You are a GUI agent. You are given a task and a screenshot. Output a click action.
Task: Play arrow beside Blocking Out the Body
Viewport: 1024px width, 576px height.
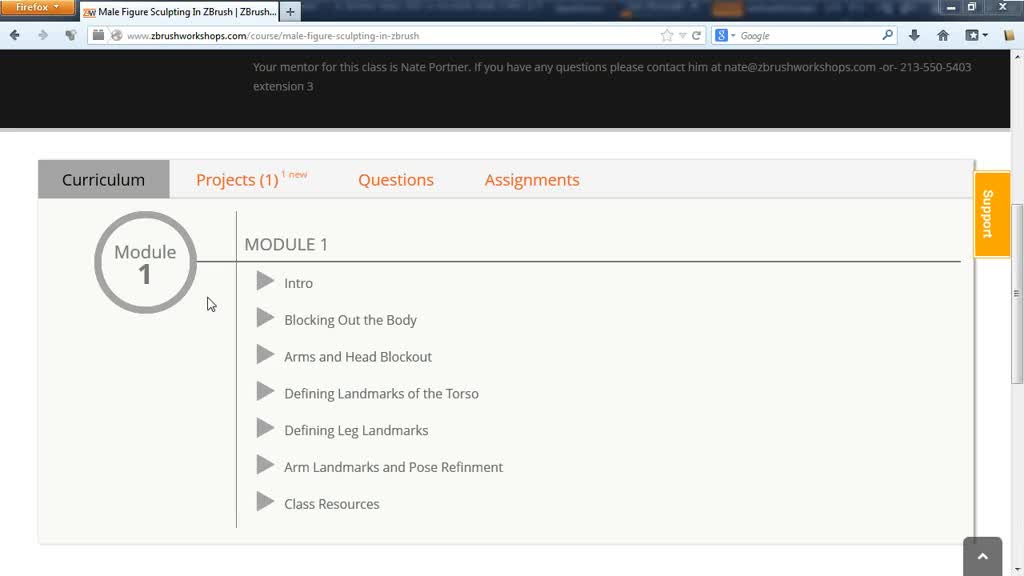[x=265, y=318]
